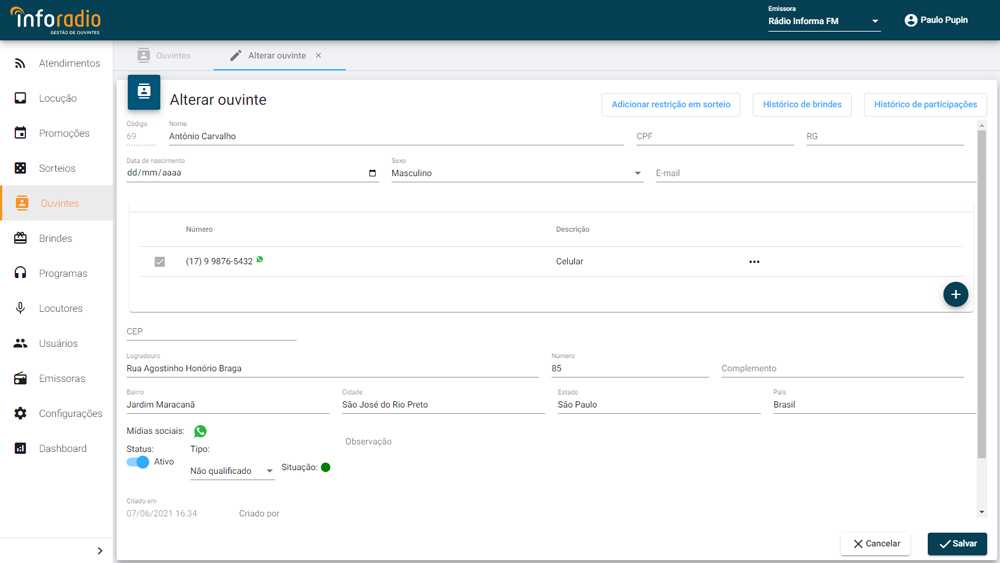Click the phone number (17) 9 9876-5432
The image size is (1000, 563).
tap(219, 261)
